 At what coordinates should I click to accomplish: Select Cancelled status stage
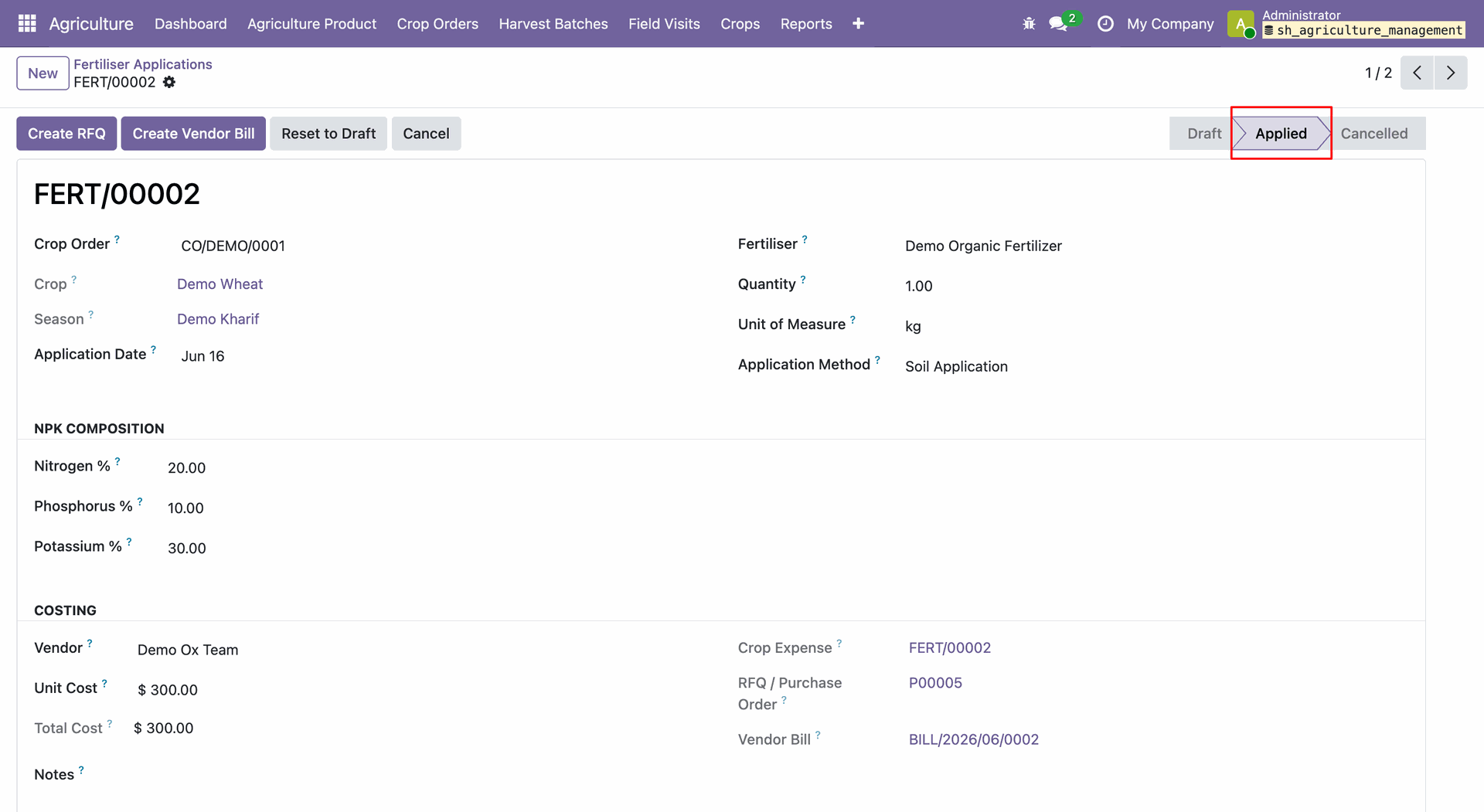pos(1374,134)
